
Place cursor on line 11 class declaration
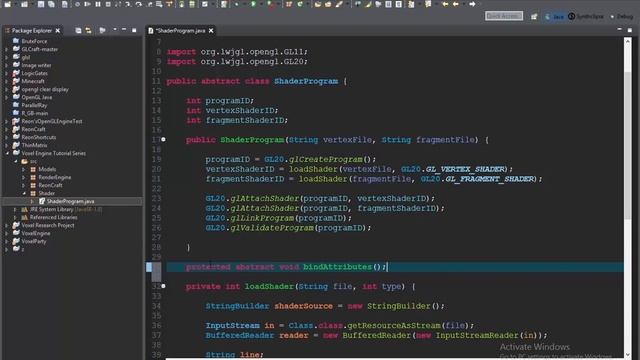pyautogui.click(x=256, y=81)
